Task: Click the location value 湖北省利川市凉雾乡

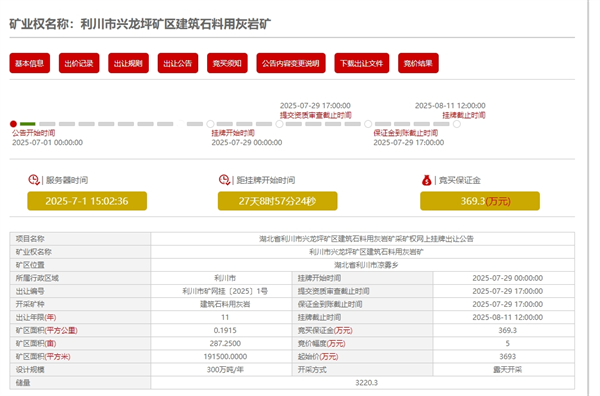Action: click(x=366, y=265)
